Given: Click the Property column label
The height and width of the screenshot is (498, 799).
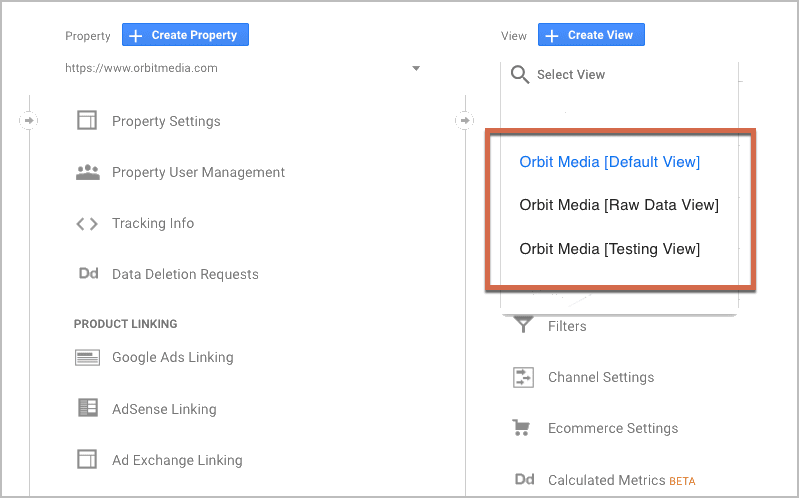Looking at the screenshot, I should 88,36.
